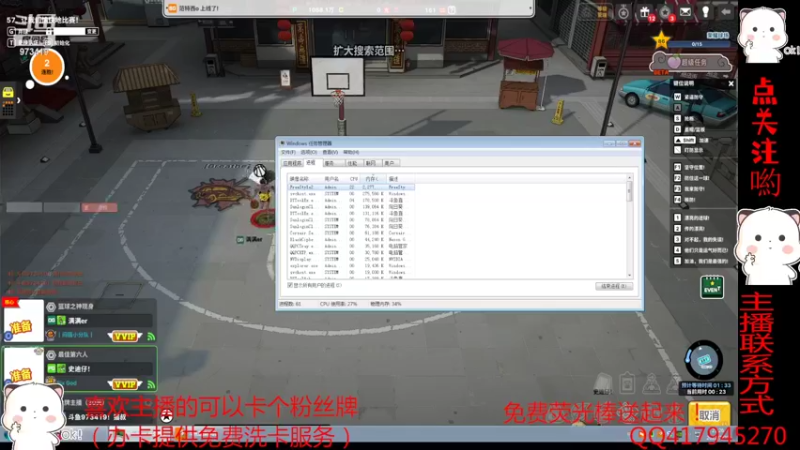Click the gold star level badge

pyautogui.click(x=661, y=40)
